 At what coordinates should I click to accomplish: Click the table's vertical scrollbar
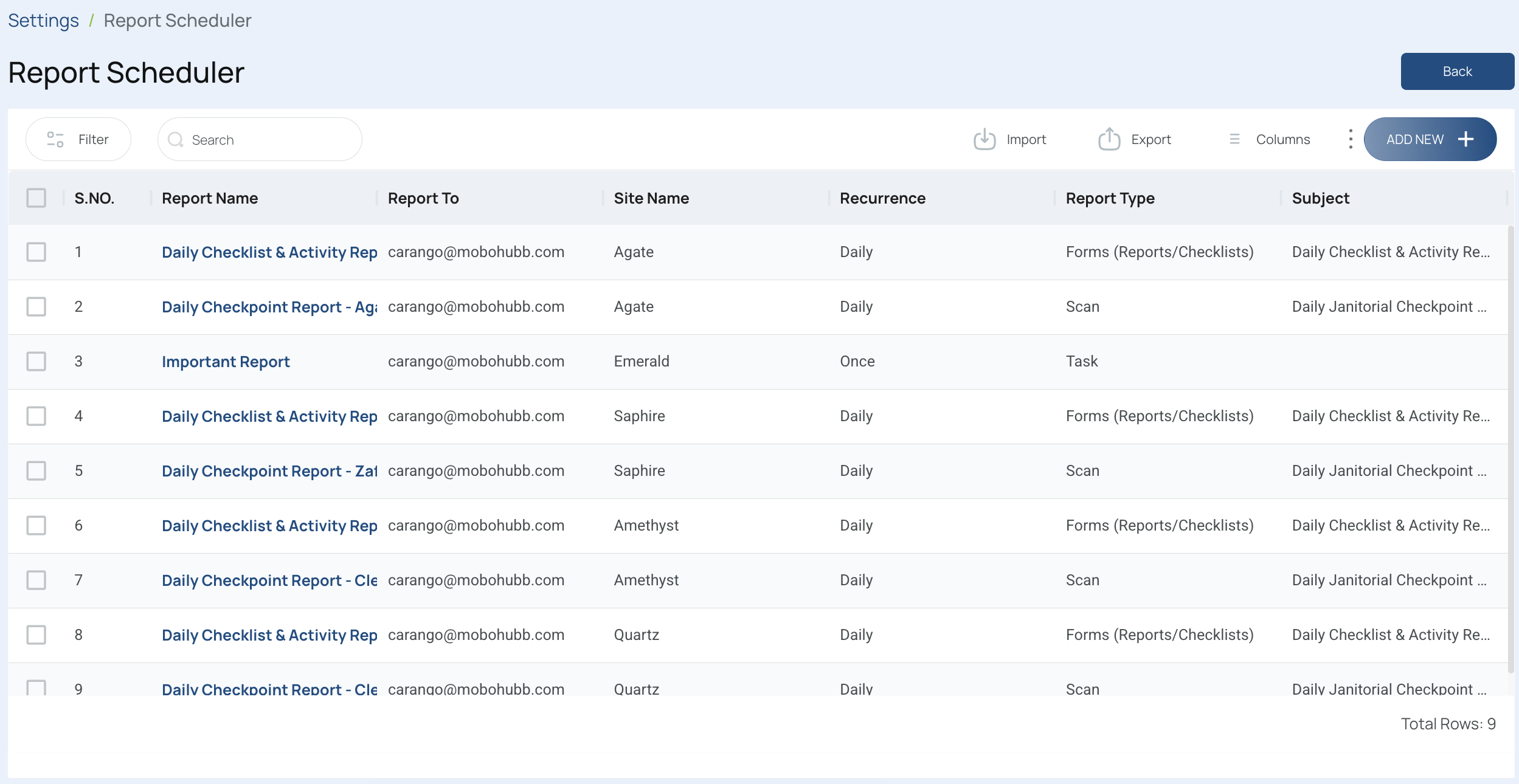coord(1510,450)
